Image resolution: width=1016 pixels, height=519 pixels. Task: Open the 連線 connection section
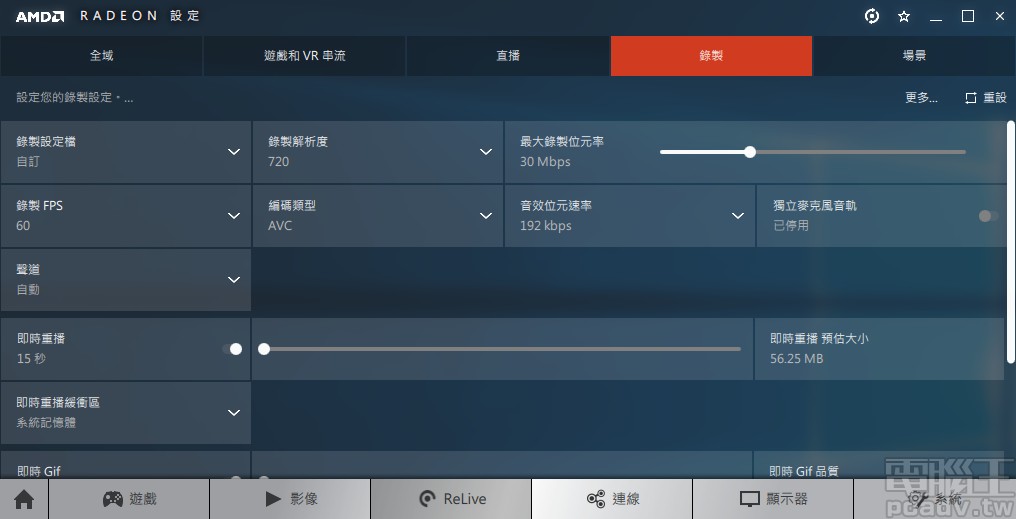(x=612, y=499)
